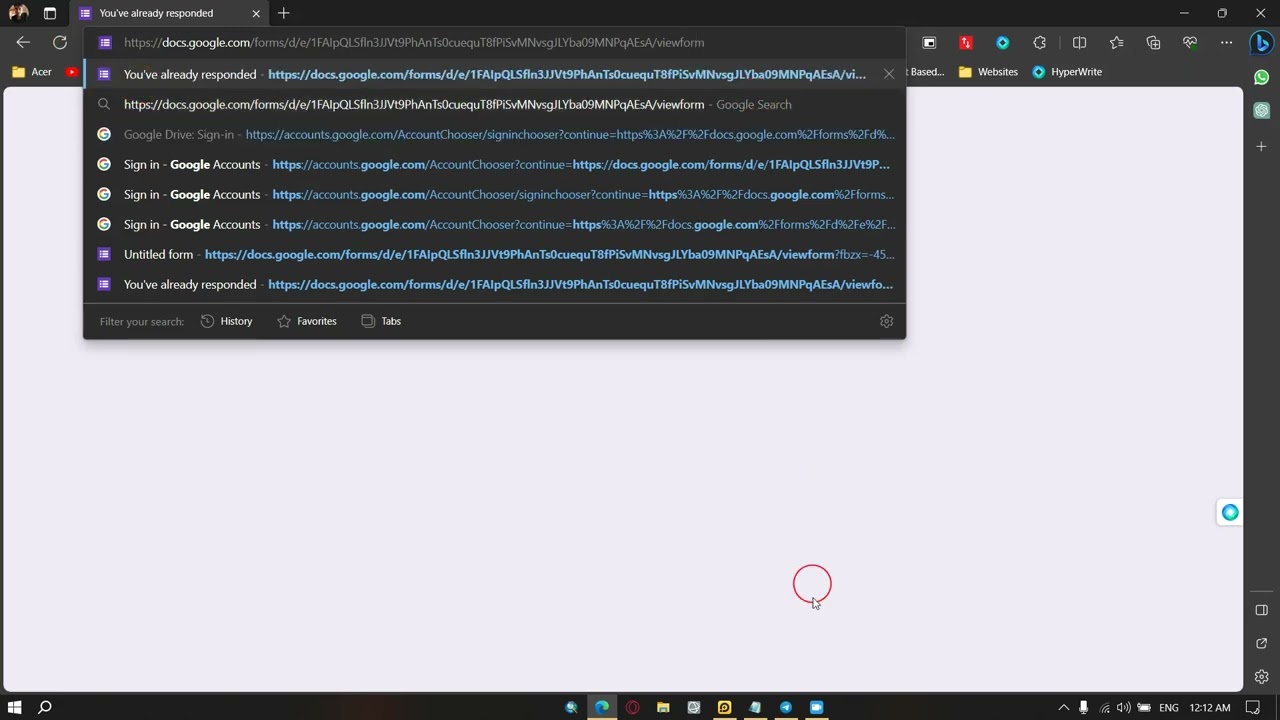The image size is (1280, 720).
Task: Toggle the sidebar layout icon
Action: (x=1262, y=610)
